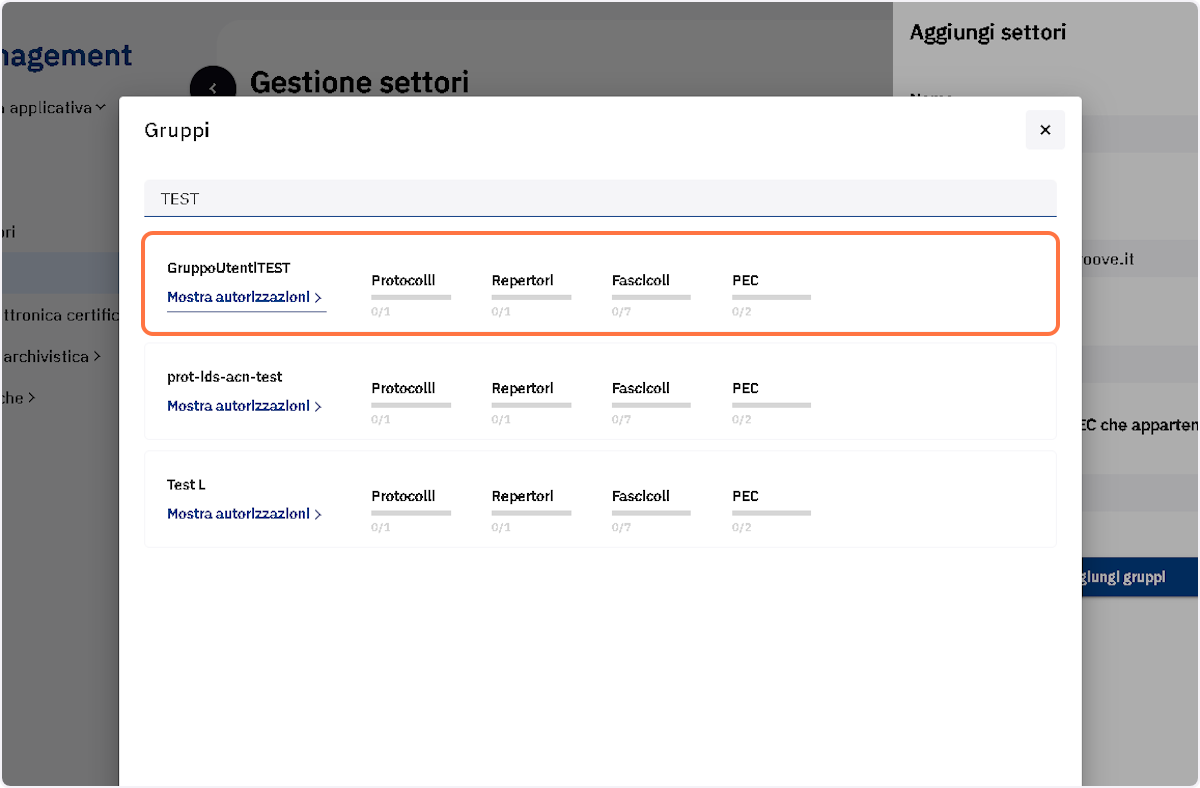Click Repertori progress bar of GruppoUtentiTEST
1200x788 pixels.
[531, 297]
